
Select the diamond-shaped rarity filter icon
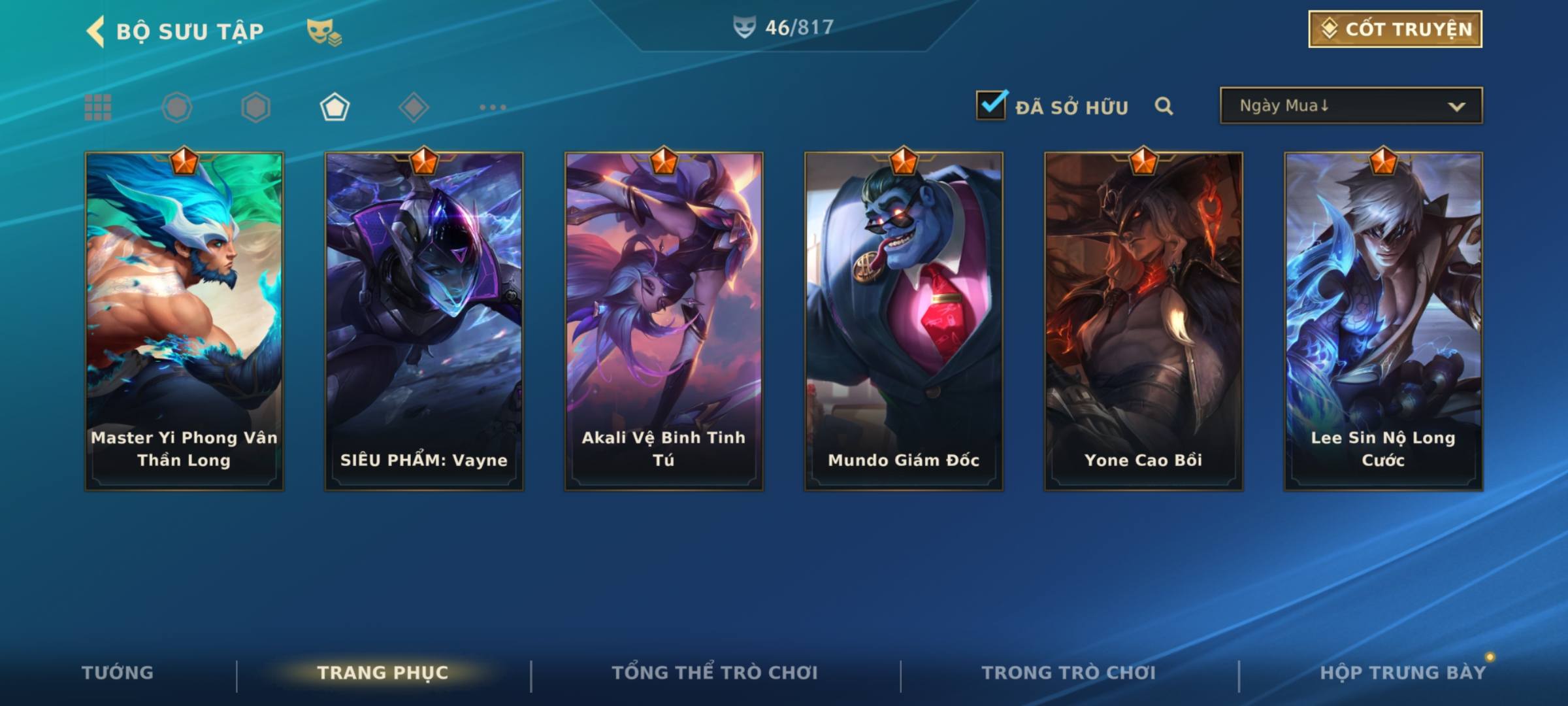tap(414, 107)
